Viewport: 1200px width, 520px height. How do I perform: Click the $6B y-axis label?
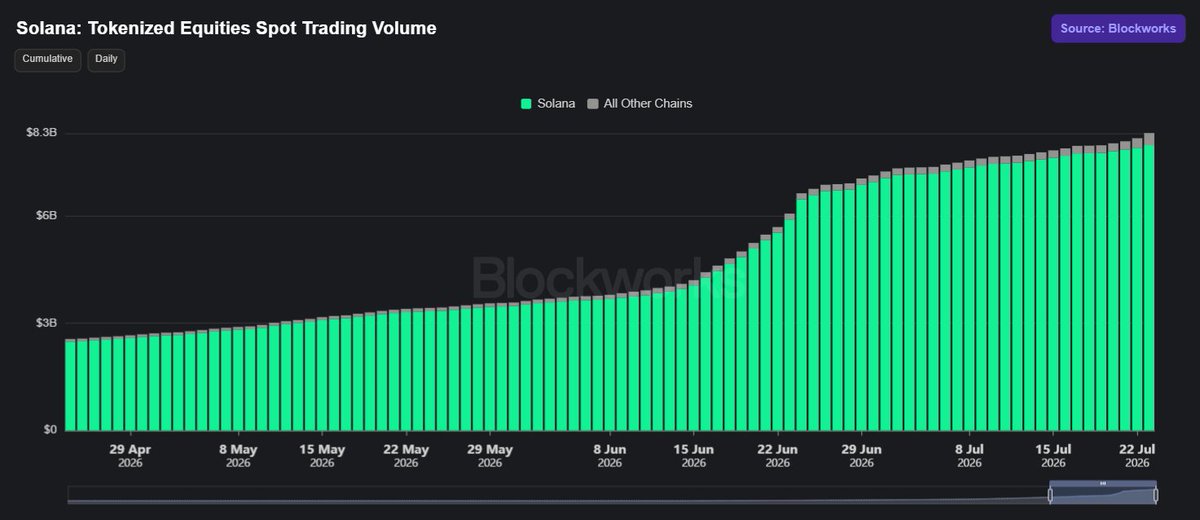tap(47, 216)
